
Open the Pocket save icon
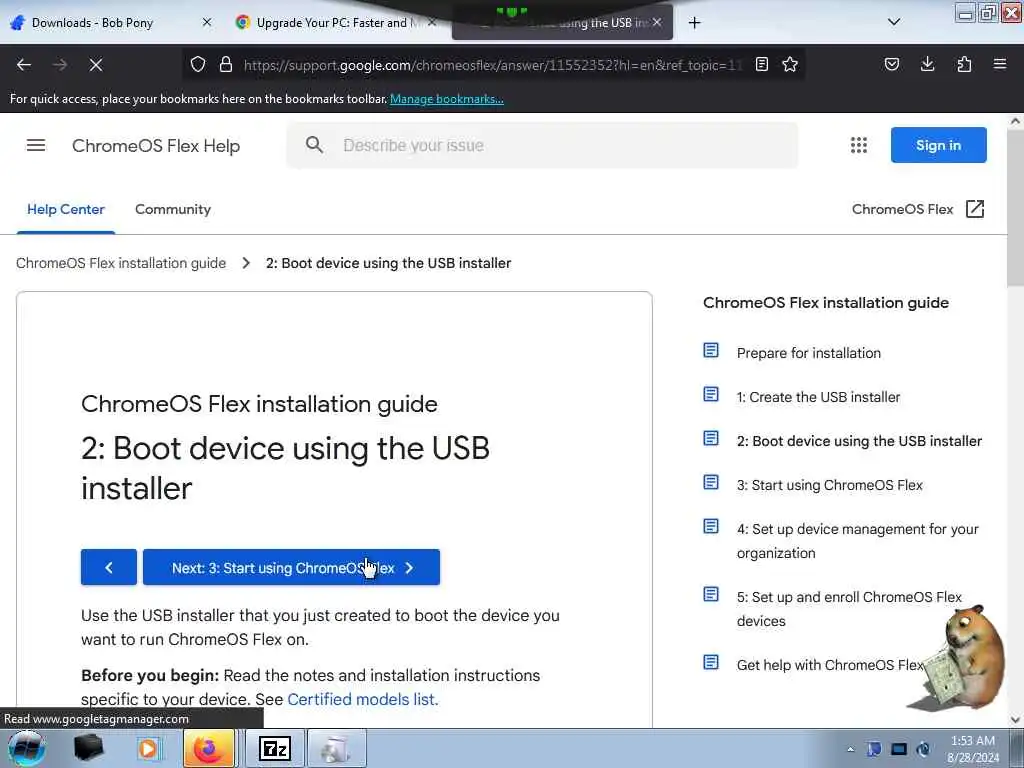pyautogui.click(x=891, y=65)
